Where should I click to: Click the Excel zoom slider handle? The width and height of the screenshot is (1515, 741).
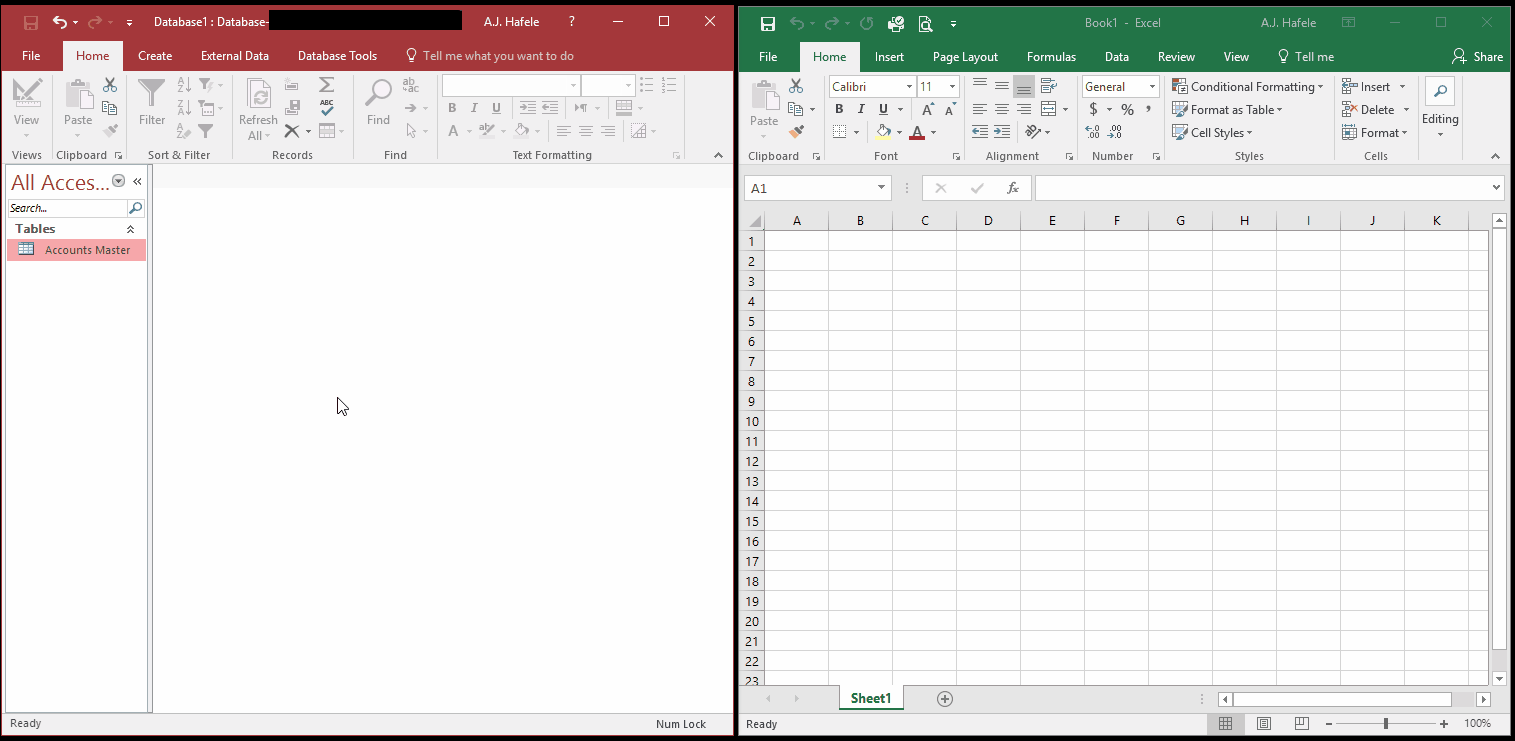(x=1386, y=723)
